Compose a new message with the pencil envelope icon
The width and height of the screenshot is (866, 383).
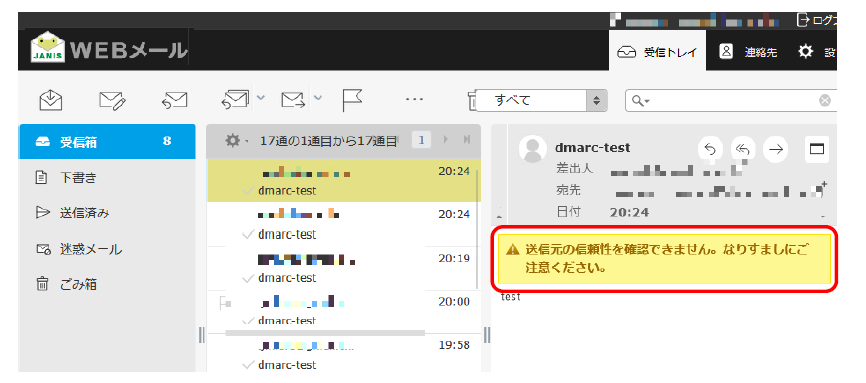113,101
